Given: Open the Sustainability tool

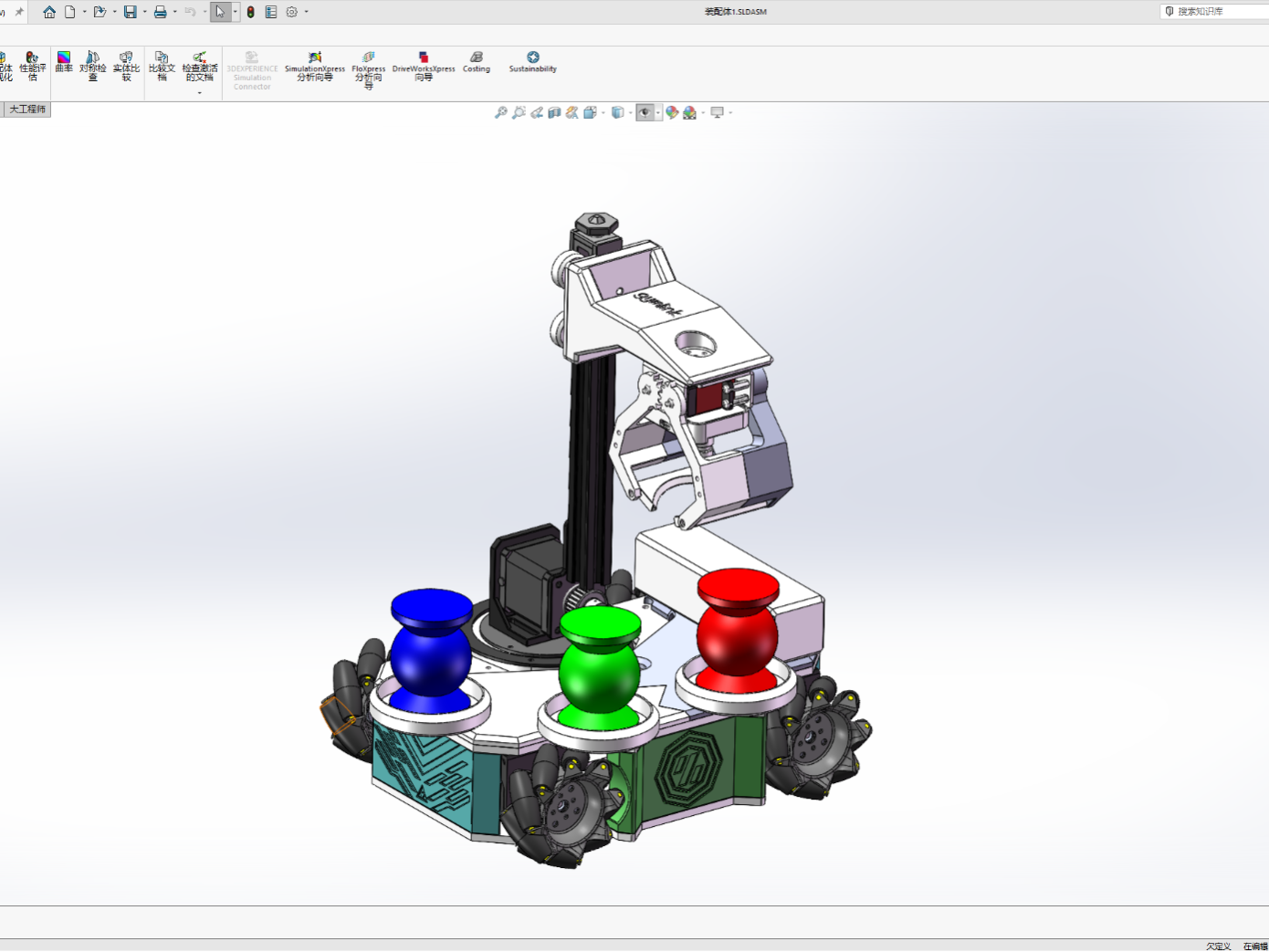Looking at the screenshot, I should [533, 62].
